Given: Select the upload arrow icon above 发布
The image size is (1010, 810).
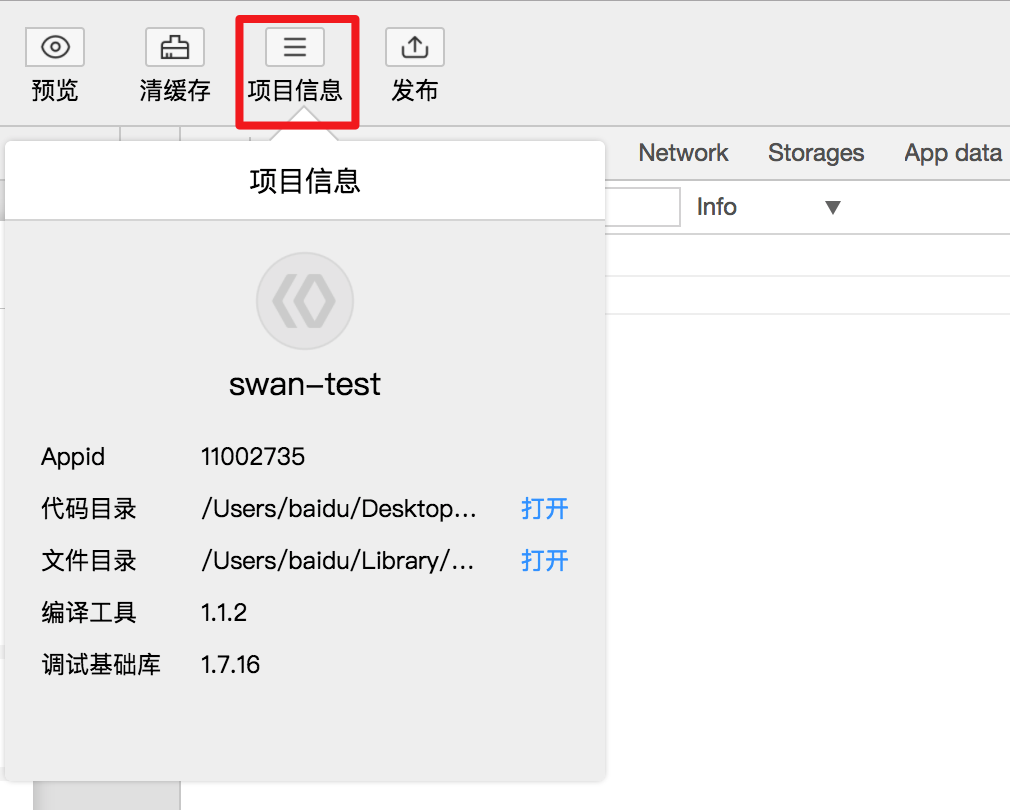Looking at the screenshot, I should [414, 47].
